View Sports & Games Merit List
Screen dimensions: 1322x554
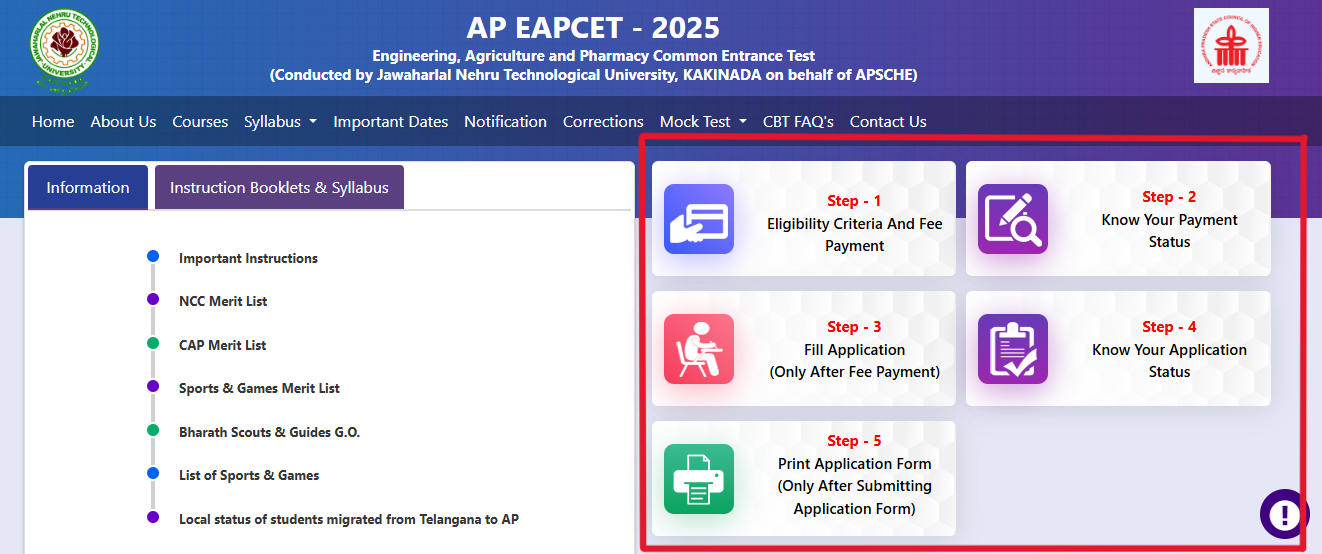pyautogui.click(x=259, y=389)
